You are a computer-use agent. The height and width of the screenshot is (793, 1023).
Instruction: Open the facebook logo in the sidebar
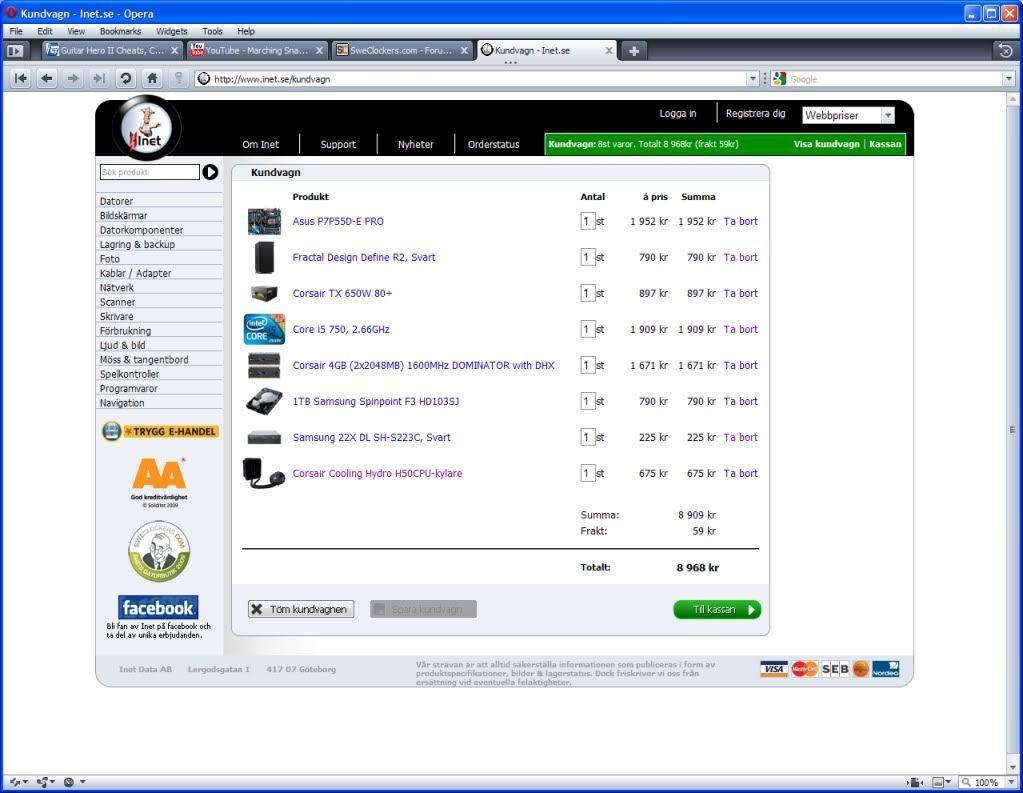click(158, 607)
